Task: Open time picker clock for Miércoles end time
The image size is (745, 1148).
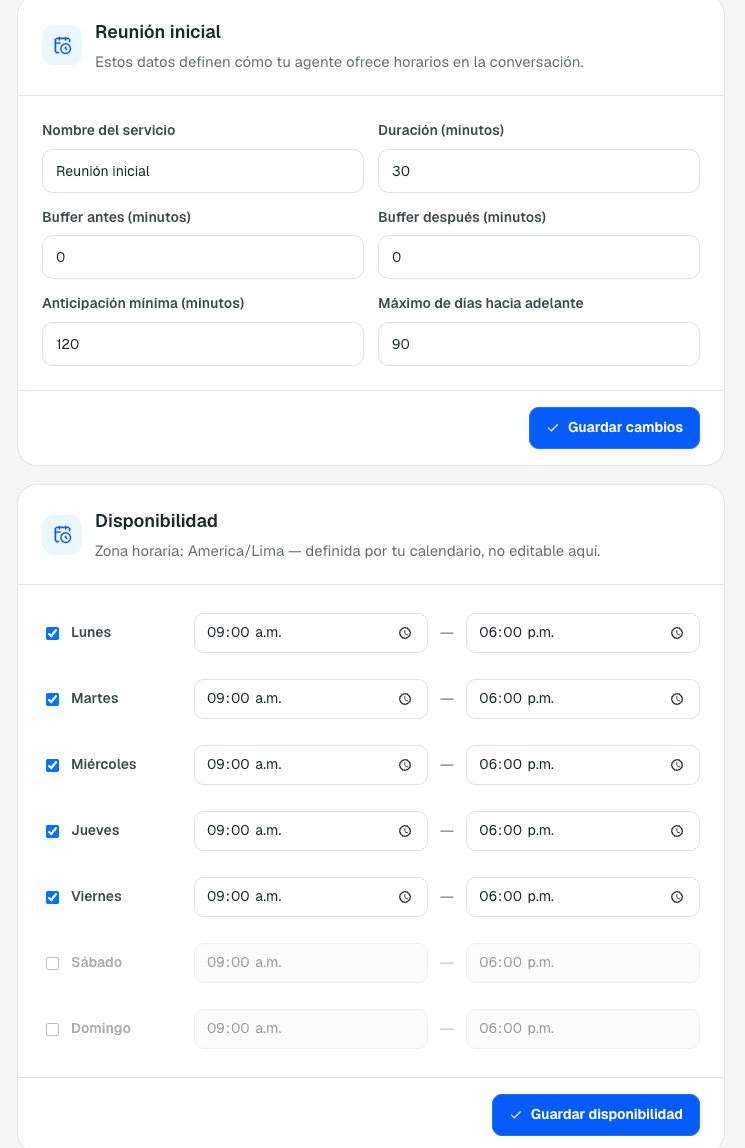Action: point(677,765)
